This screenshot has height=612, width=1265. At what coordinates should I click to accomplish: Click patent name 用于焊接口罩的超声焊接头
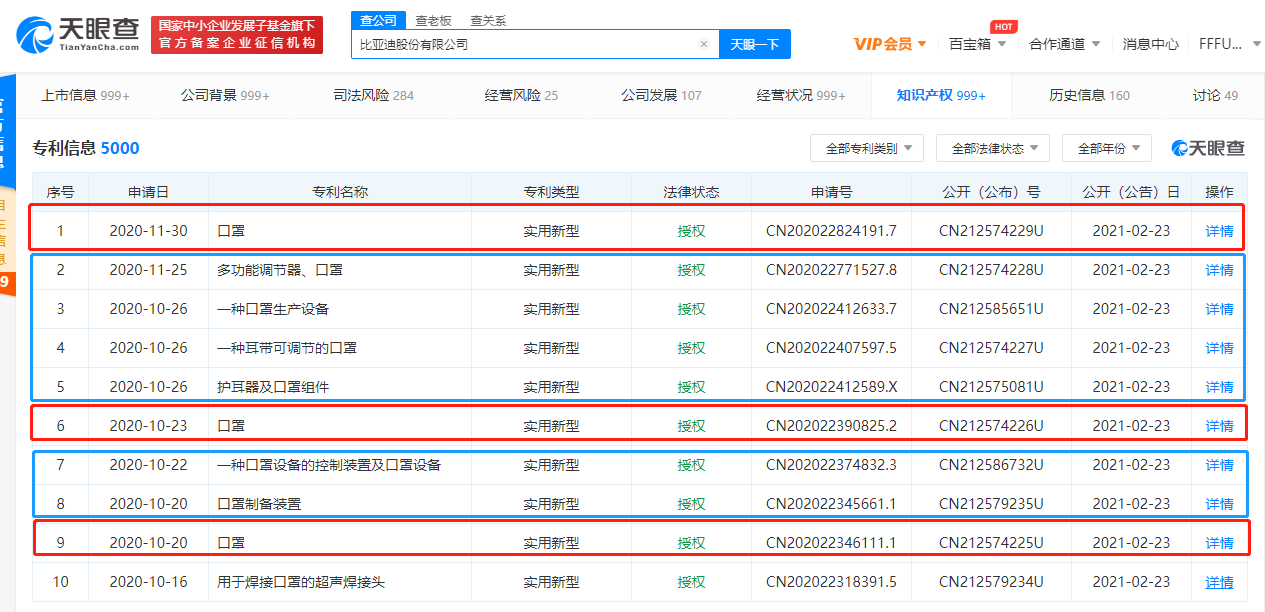tap(300, 582)
